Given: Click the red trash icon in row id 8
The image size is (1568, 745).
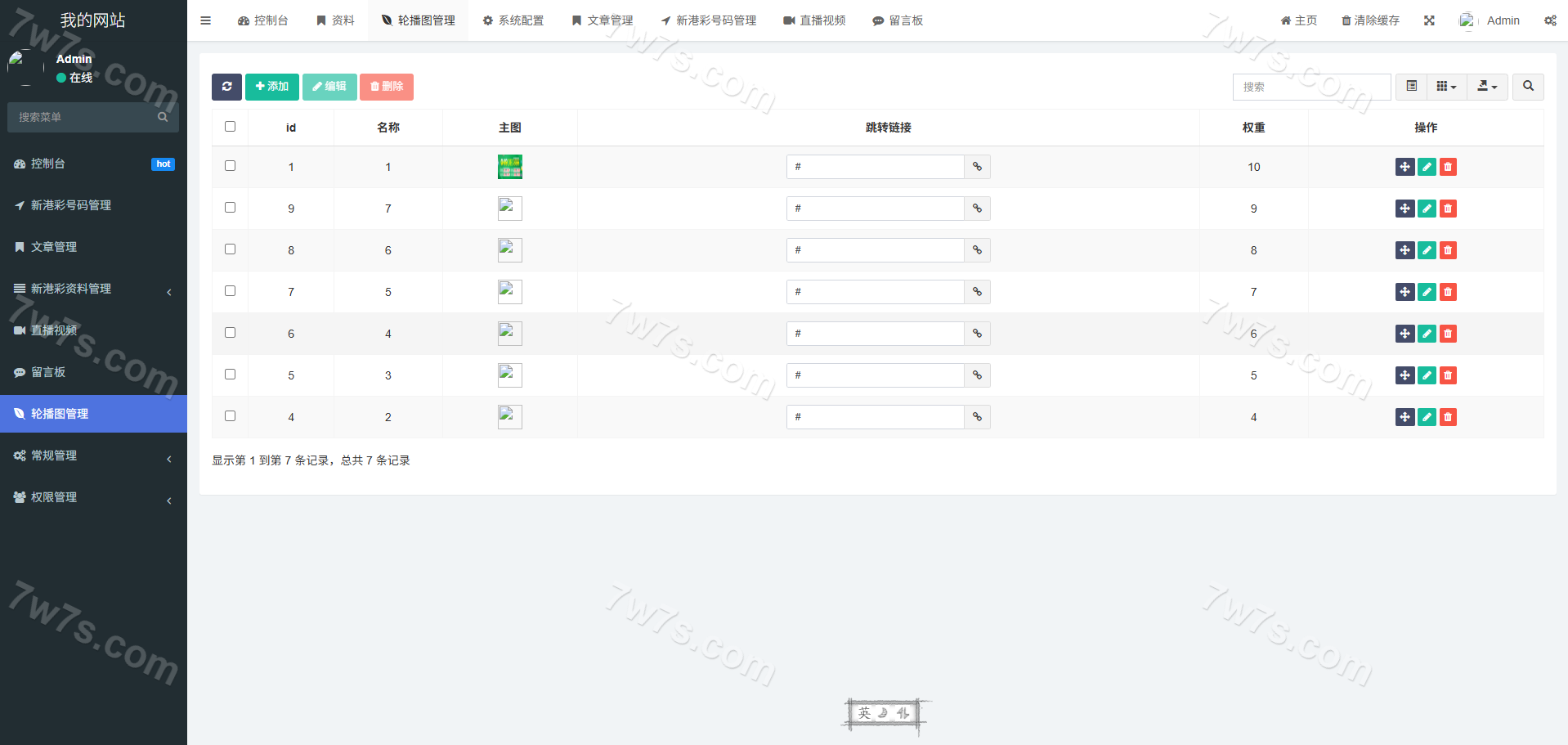Looking at the screenshot, I should 1448,250.
